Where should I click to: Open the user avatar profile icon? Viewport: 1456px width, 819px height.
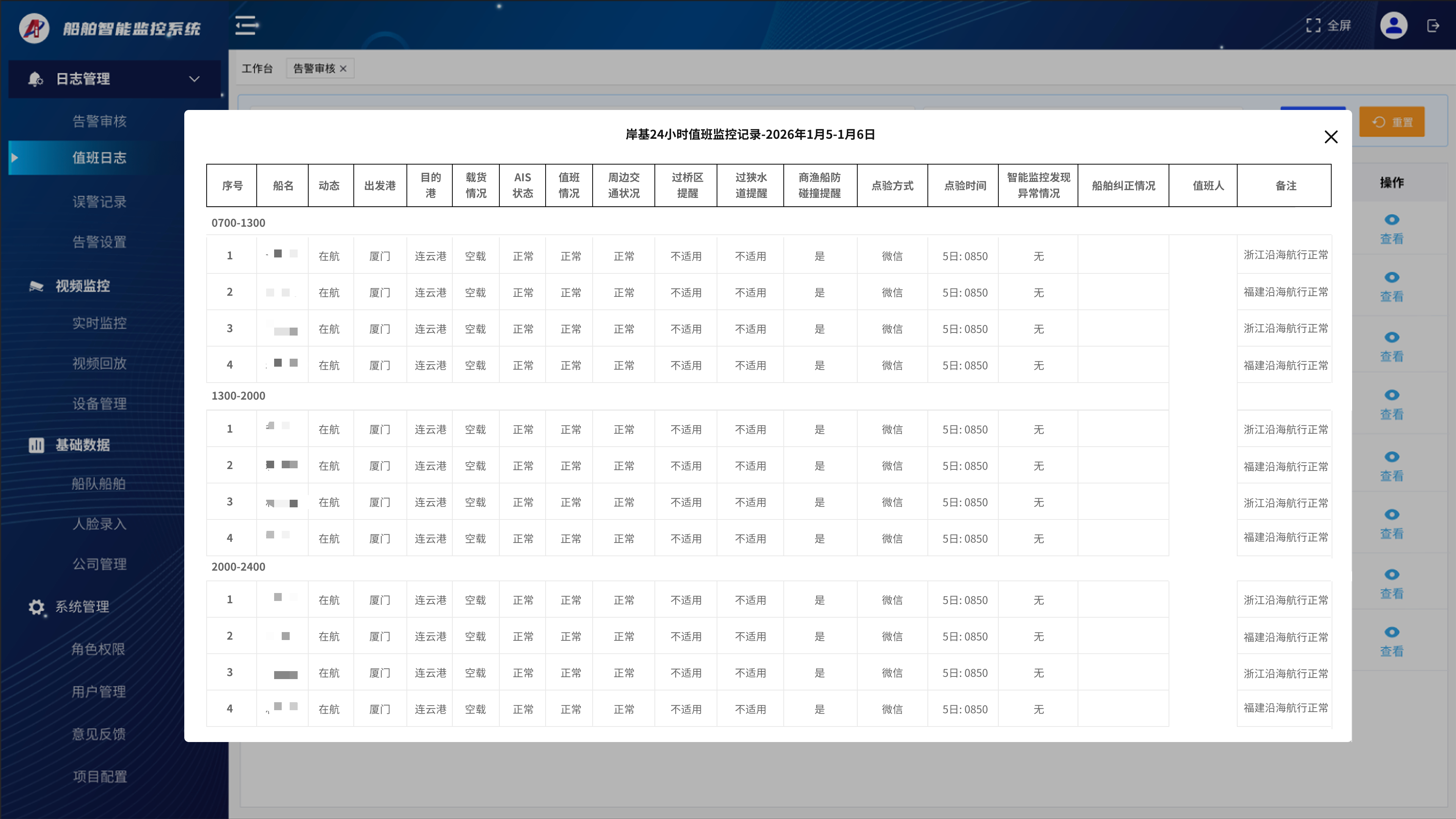coord(1393,25)
